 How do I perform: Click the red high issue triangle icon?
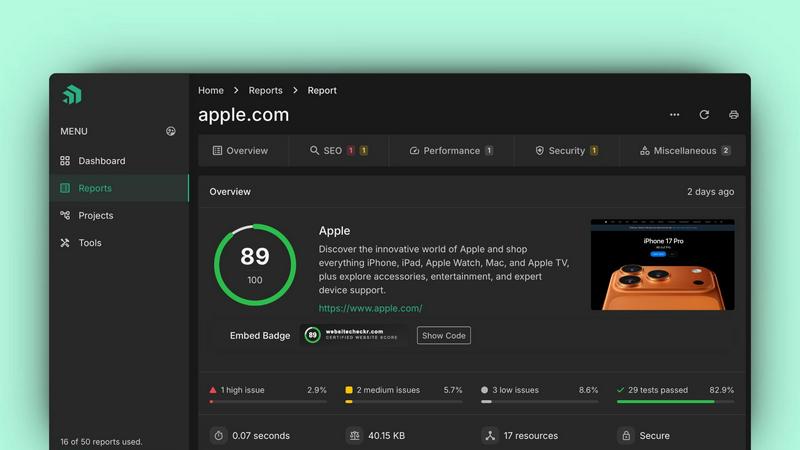(213, 390)
